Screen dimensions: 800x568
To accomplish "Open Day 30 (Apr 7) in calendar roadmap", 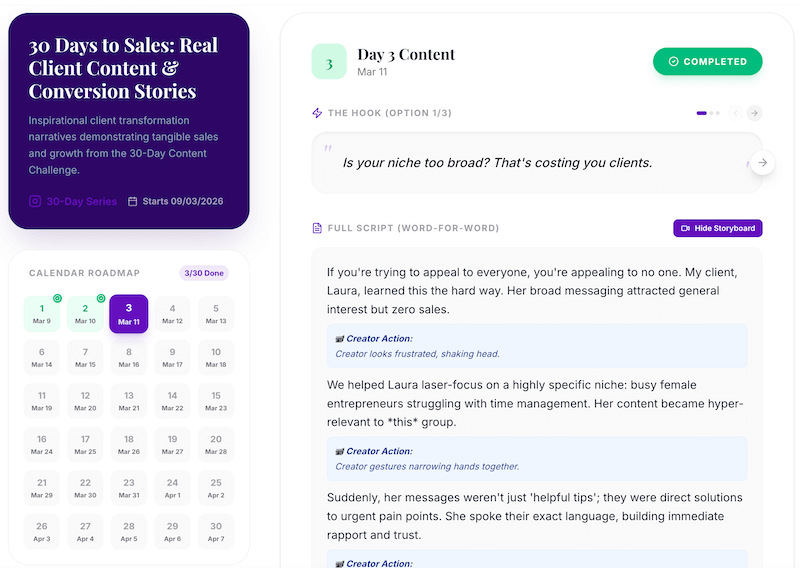I will pyautogui.click(x=216, y=531).
